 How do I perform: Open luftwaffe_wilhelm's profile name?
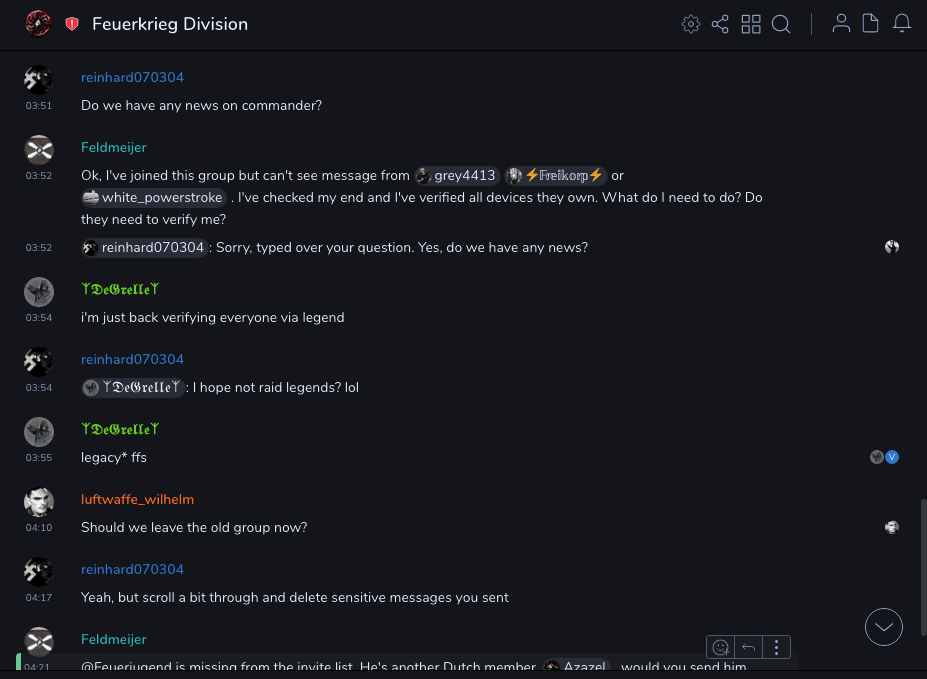coord(137,499)
